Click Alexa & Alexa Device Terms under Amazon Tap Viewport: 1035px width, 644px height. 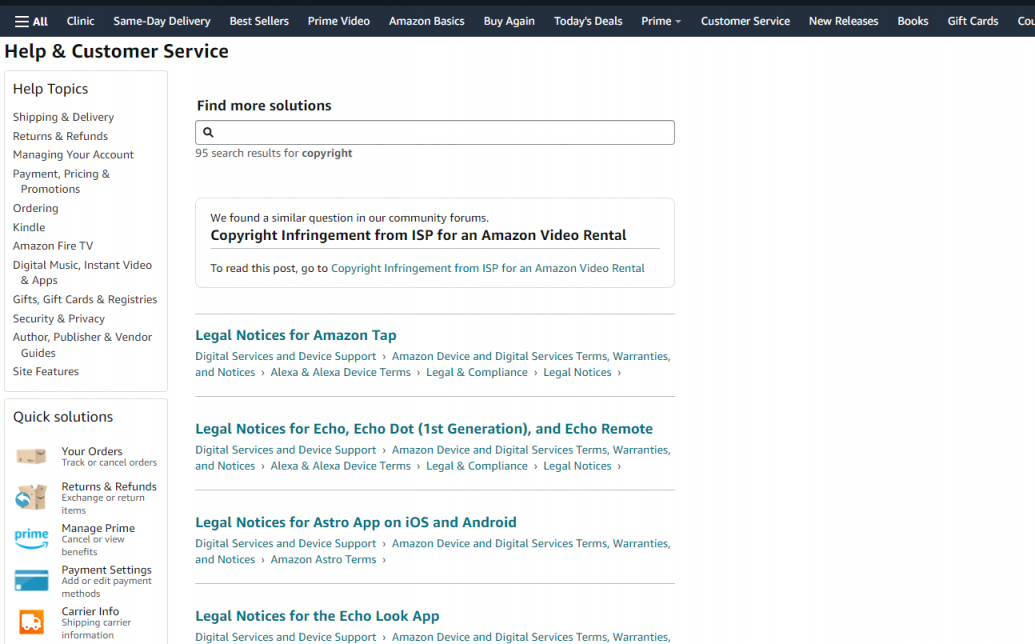341,372
